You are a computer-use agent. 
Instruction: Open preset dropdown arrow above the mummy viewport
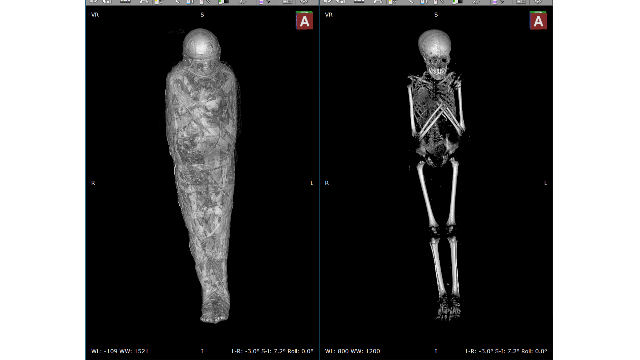pyautogui.click(x=269, y=2)
